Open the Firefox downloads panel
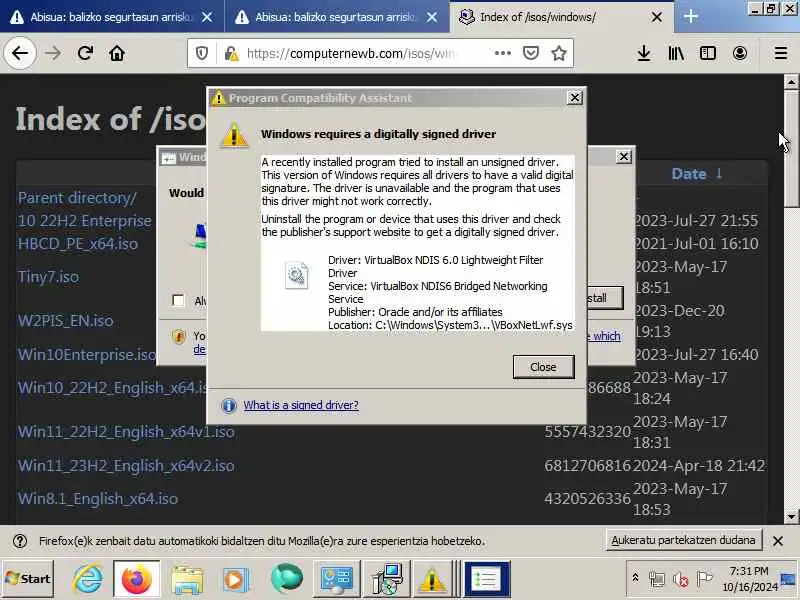The height and width of the screenshot is (600, 800). point(644,53)
